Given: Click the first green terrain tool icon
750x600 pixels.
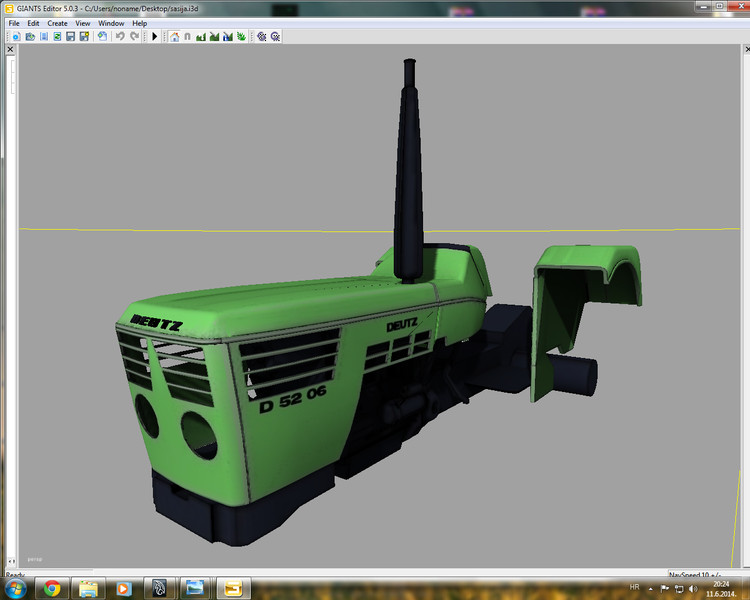Looking at the screenshot, I should coord(201,37).
